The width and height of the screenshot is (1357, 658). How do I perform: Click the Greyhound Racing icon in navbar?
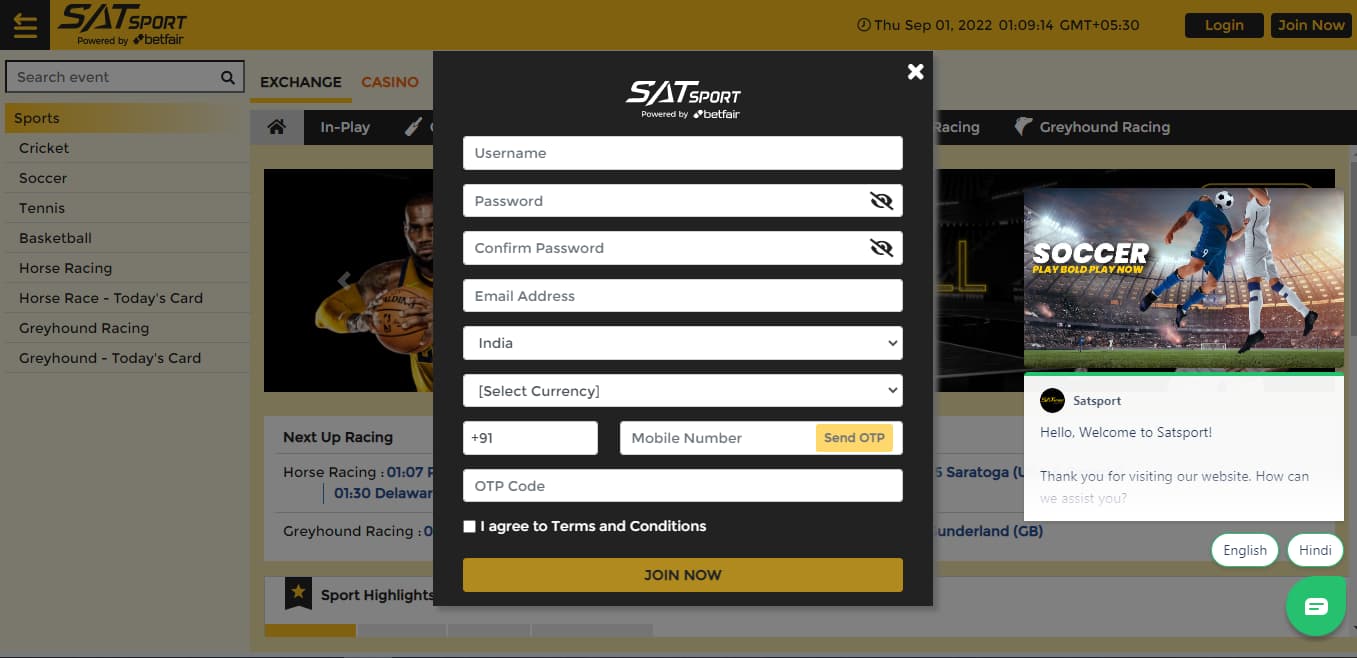(x=1022, y=127)
